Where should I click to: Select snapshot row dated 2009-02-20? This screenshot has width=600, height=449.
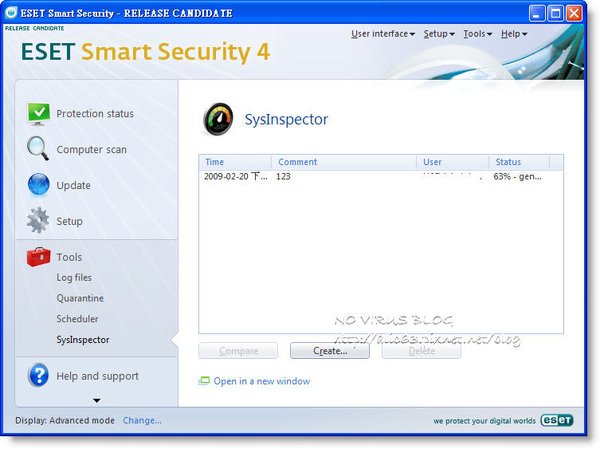[381, 176]
